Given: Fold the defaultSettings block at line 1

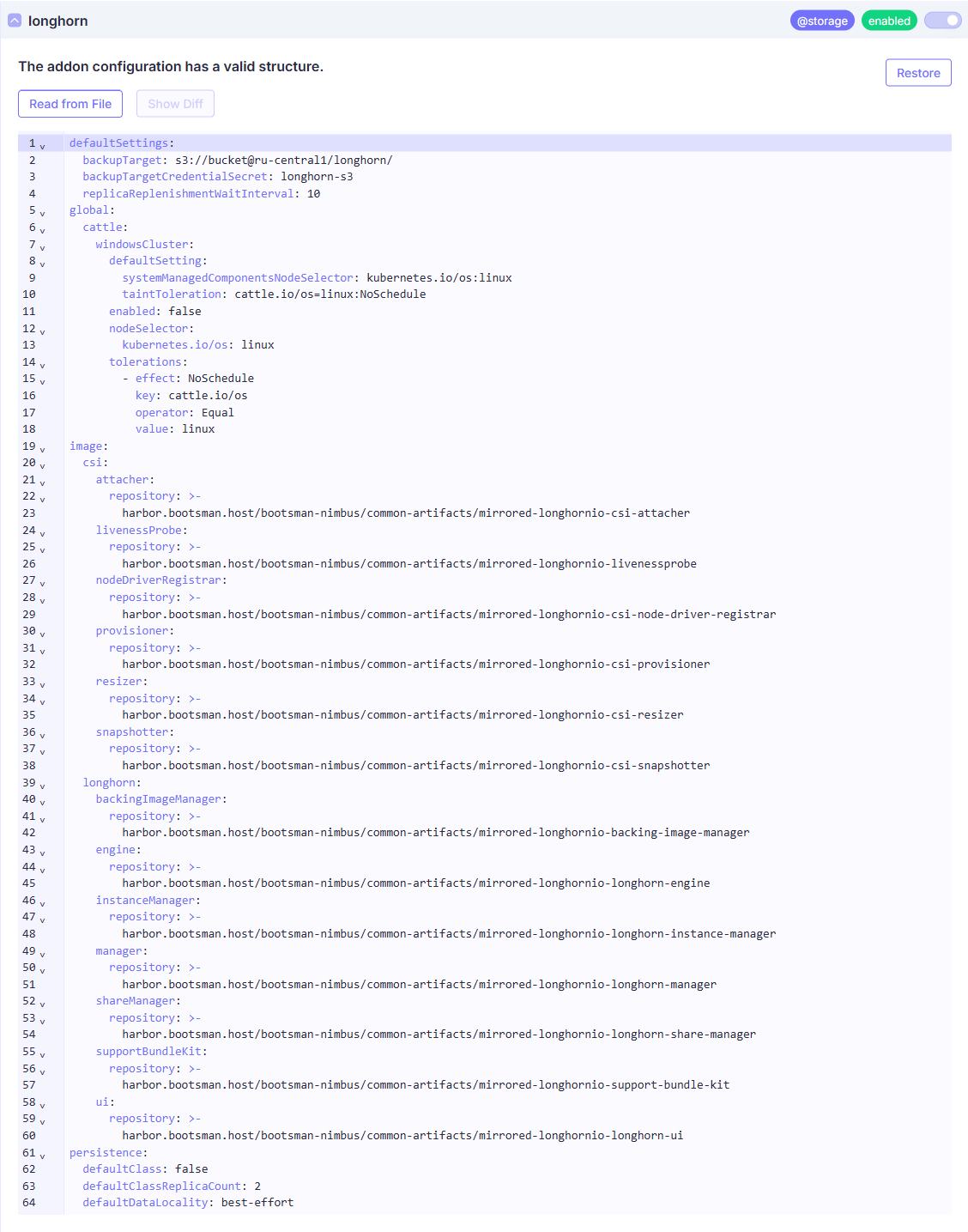Looking at the screenshot, I should coord(42,146).
